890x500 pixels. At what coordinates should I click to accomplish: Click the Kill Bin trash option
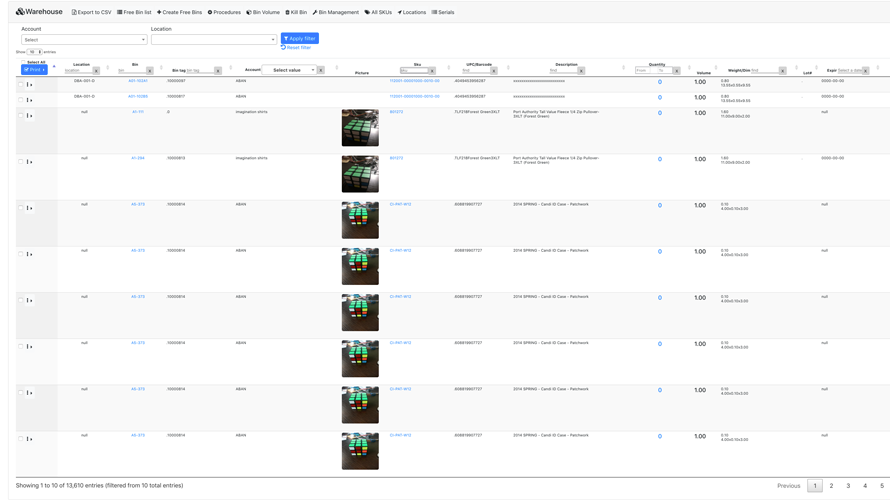(x=296, y=12)
